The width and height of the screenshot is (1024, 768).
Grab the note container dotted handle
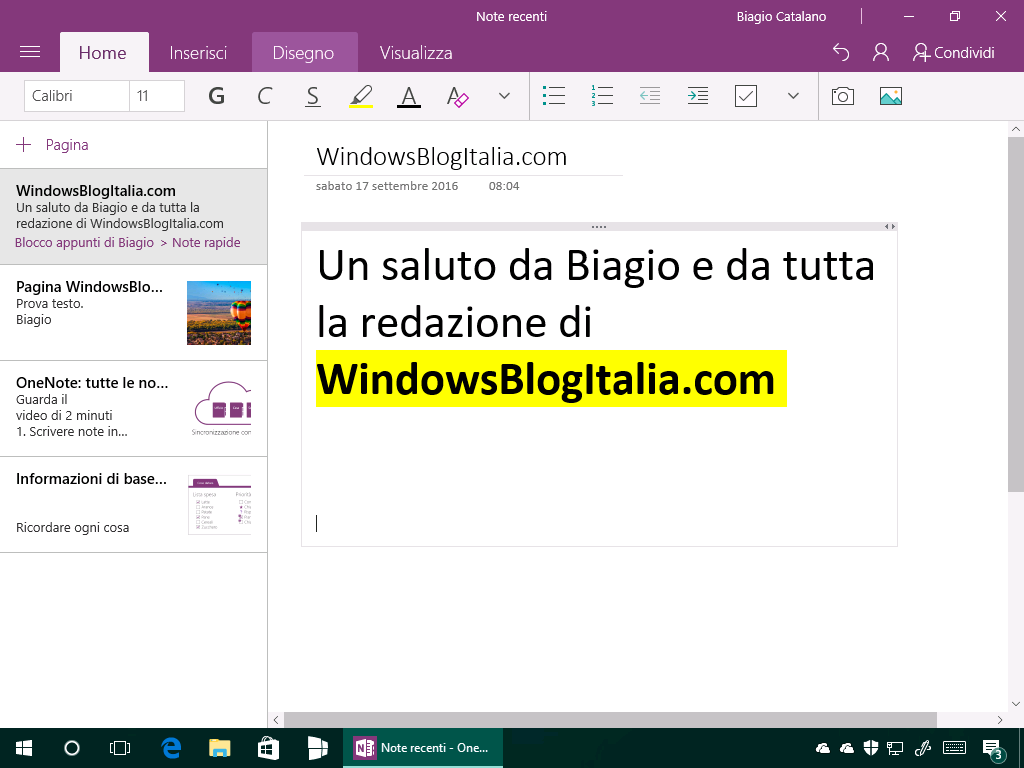click(x=599, y=227)
